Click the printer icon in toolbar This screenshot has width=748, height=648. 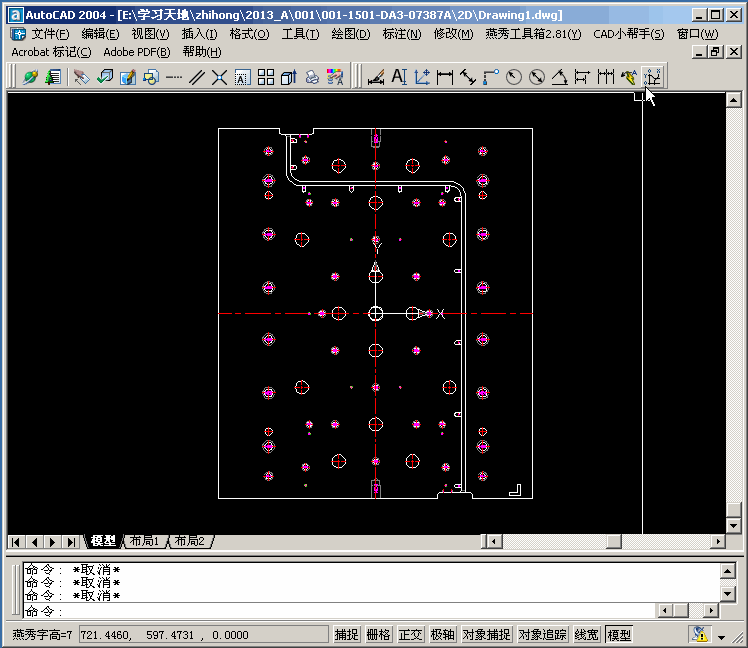click(x=312, y=77)
